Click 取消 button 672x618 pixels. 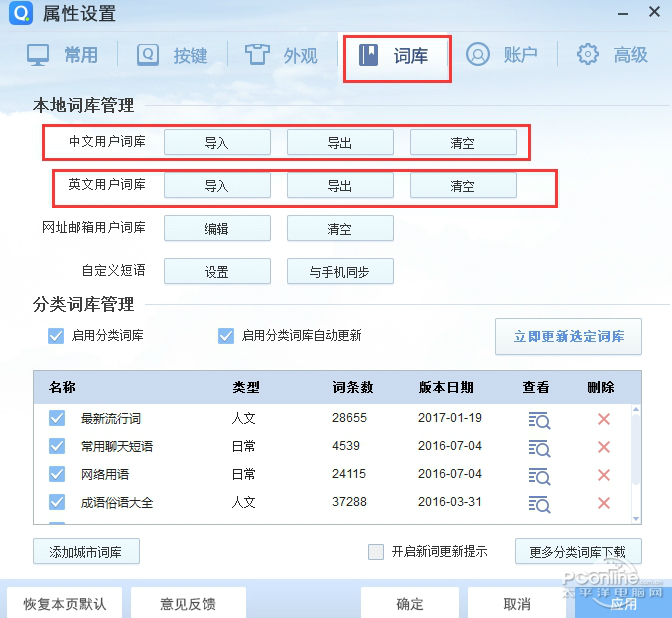pyautogui.click(x=517, y=603)
